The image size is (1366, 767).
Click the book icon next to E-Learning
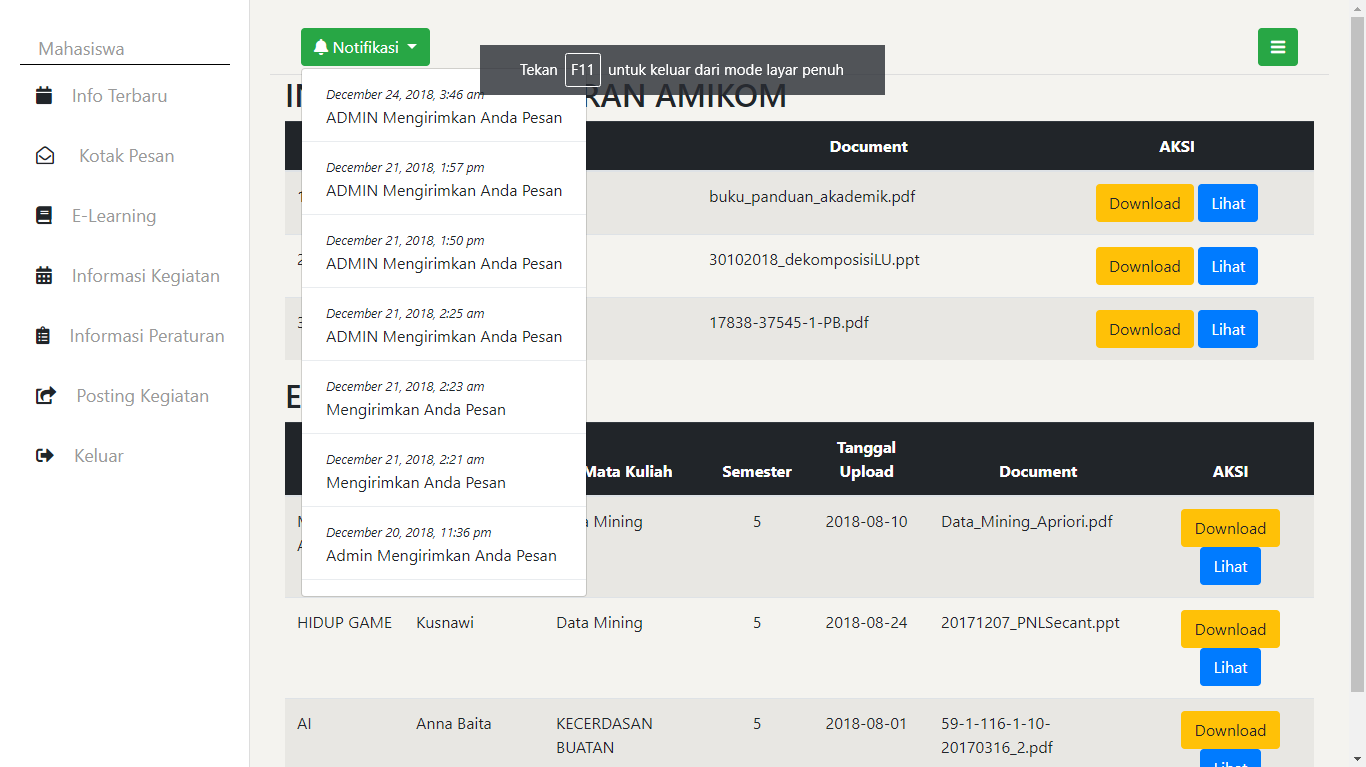(44, 215)
